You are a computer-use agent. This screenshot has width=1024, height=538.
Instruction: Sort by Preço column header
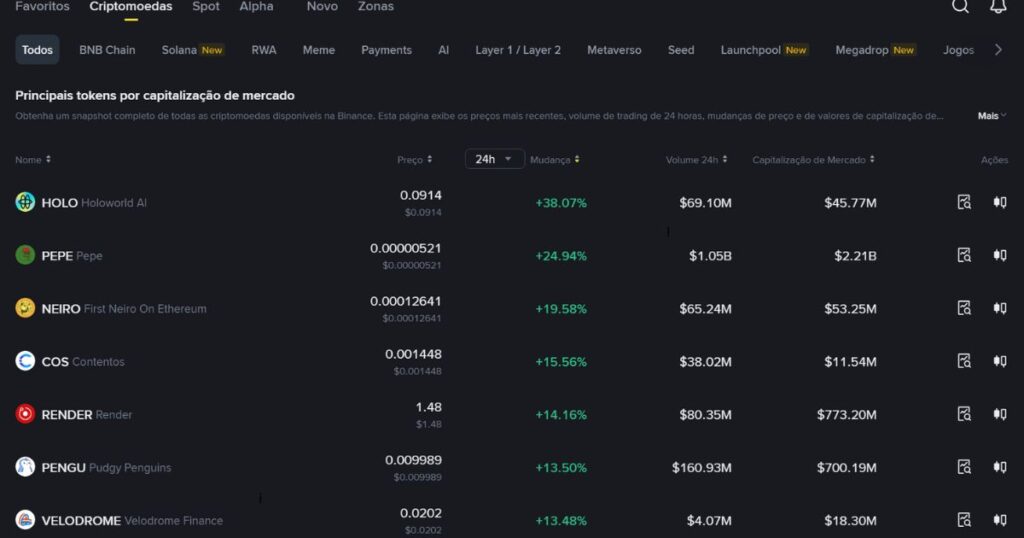414,160
